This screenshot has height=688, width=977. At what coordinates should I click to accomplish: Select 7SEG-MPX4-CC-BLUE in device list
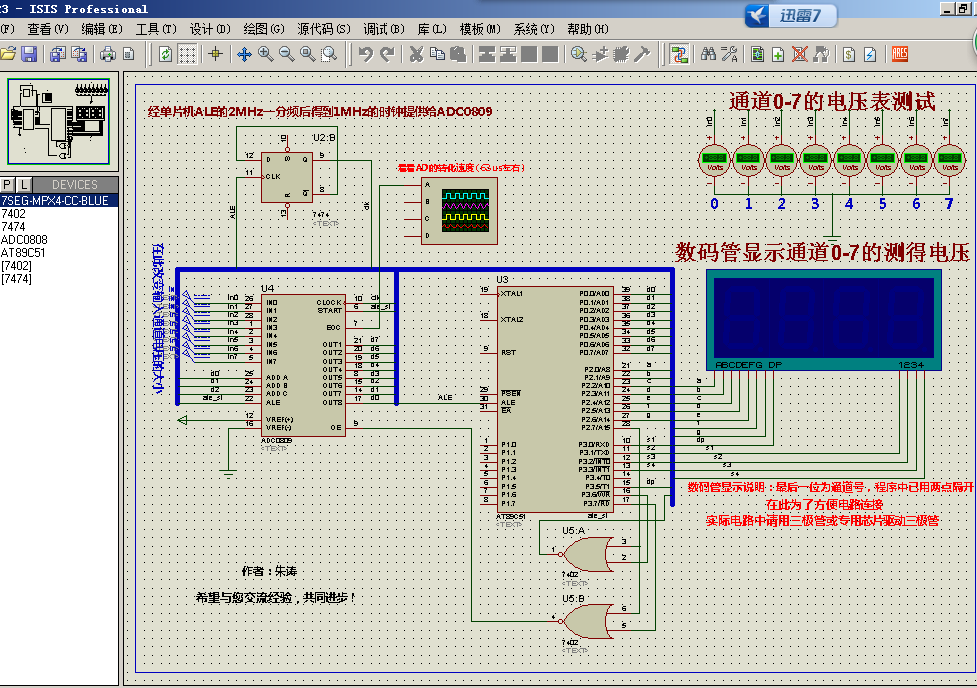pos(59,201)
